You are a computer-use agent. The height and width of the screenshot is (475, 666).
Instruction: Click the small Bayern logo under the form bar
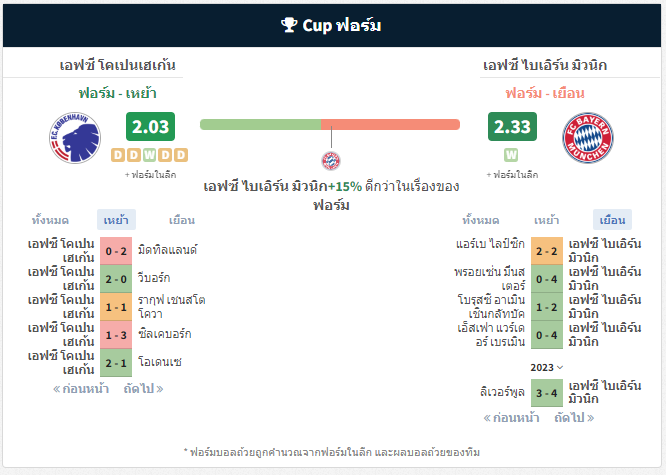(x=331, y=161)
